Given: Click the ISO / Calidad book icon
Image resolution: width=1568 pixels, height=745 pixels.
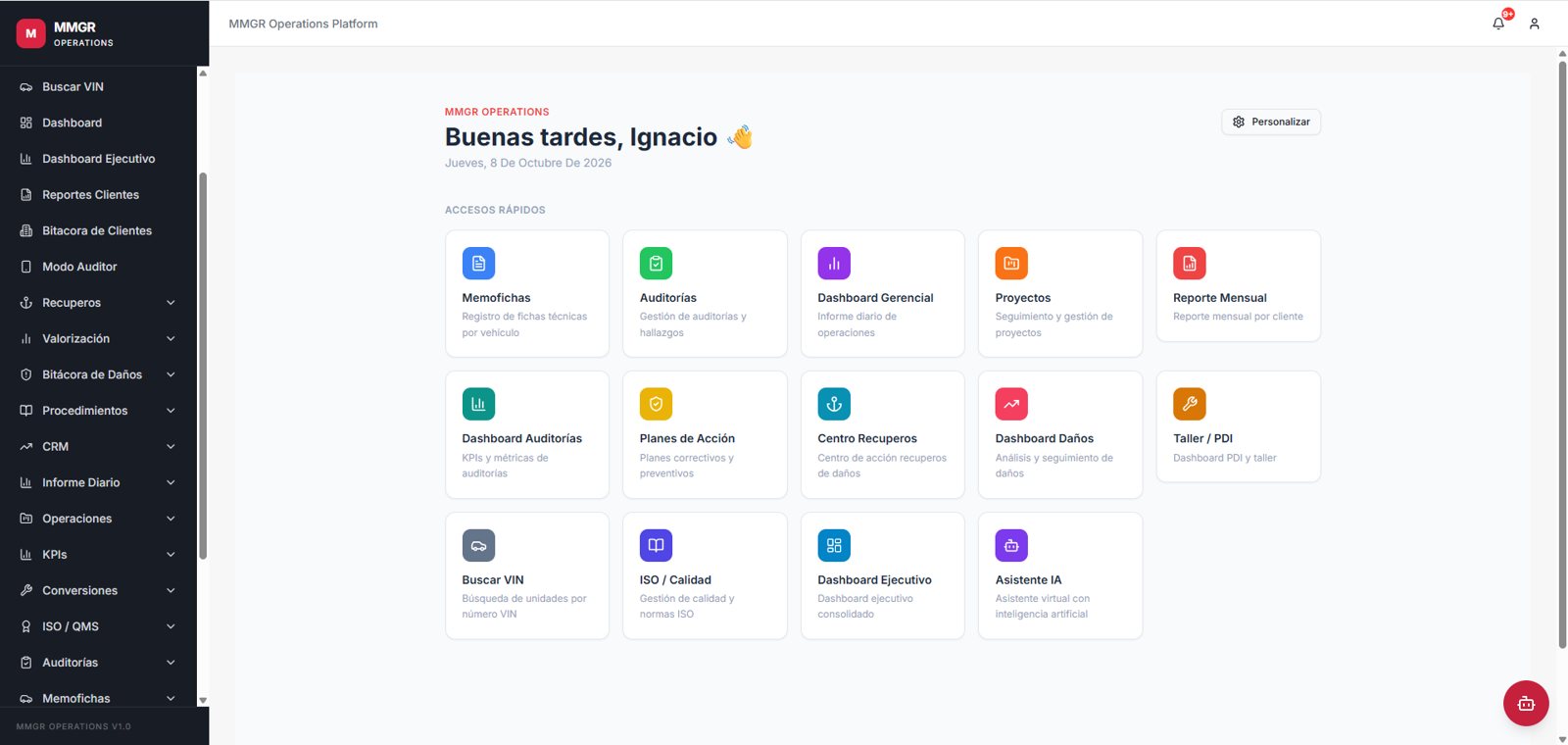Looking at the screenshot, I should [x=656, y=545].
